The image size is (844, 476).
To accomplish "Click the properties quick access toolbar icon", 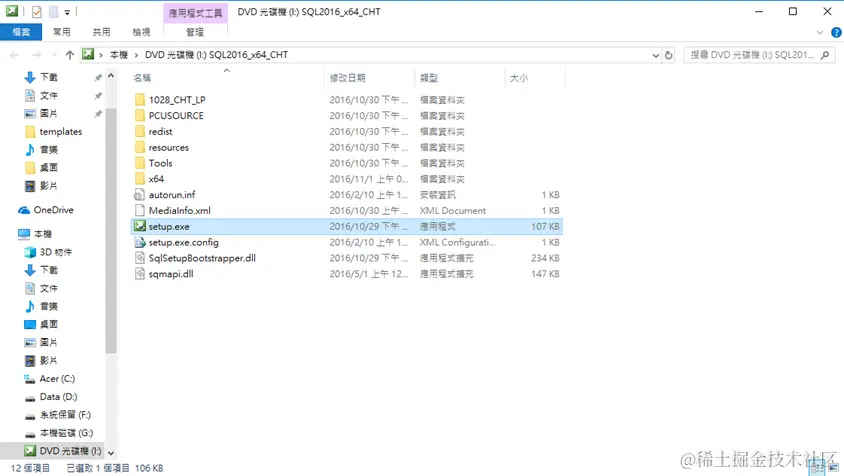I will 37,11.
